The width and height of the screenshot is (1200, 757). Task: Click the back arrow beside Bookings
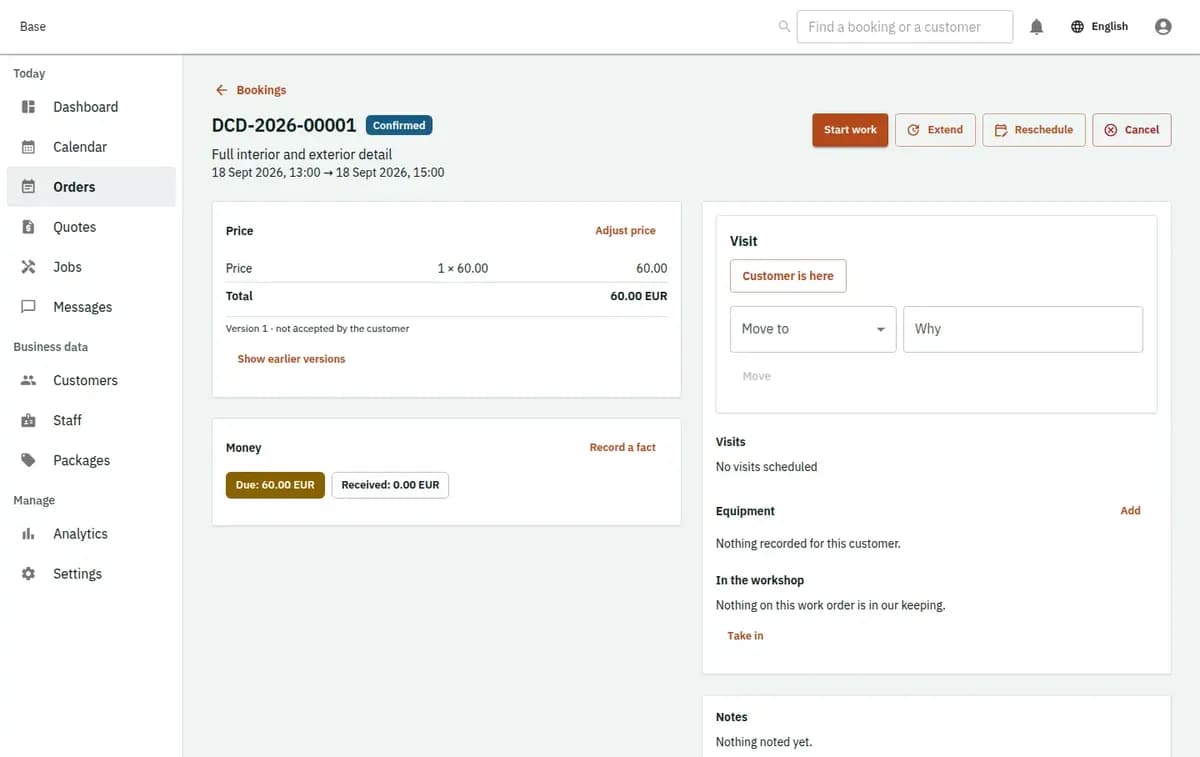click(x=222, y=90)
